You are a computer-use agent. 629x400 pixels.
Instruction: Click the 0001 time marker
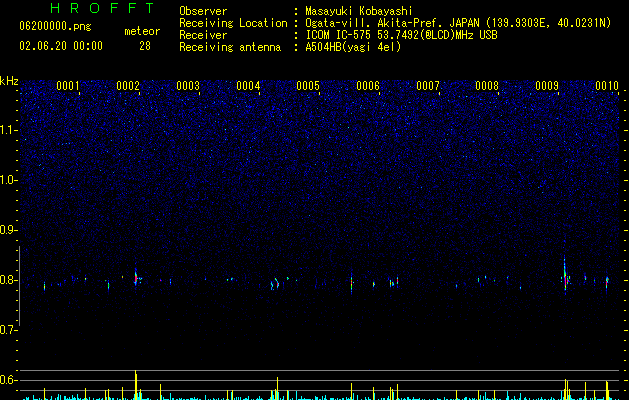68,86
